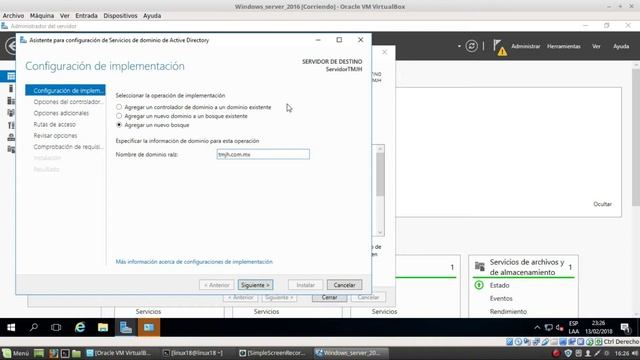This screenshot has width=640, height=360.
Task: Select 'Agregar un nuevo bosque' option
Action: click(x=119, y=125)
